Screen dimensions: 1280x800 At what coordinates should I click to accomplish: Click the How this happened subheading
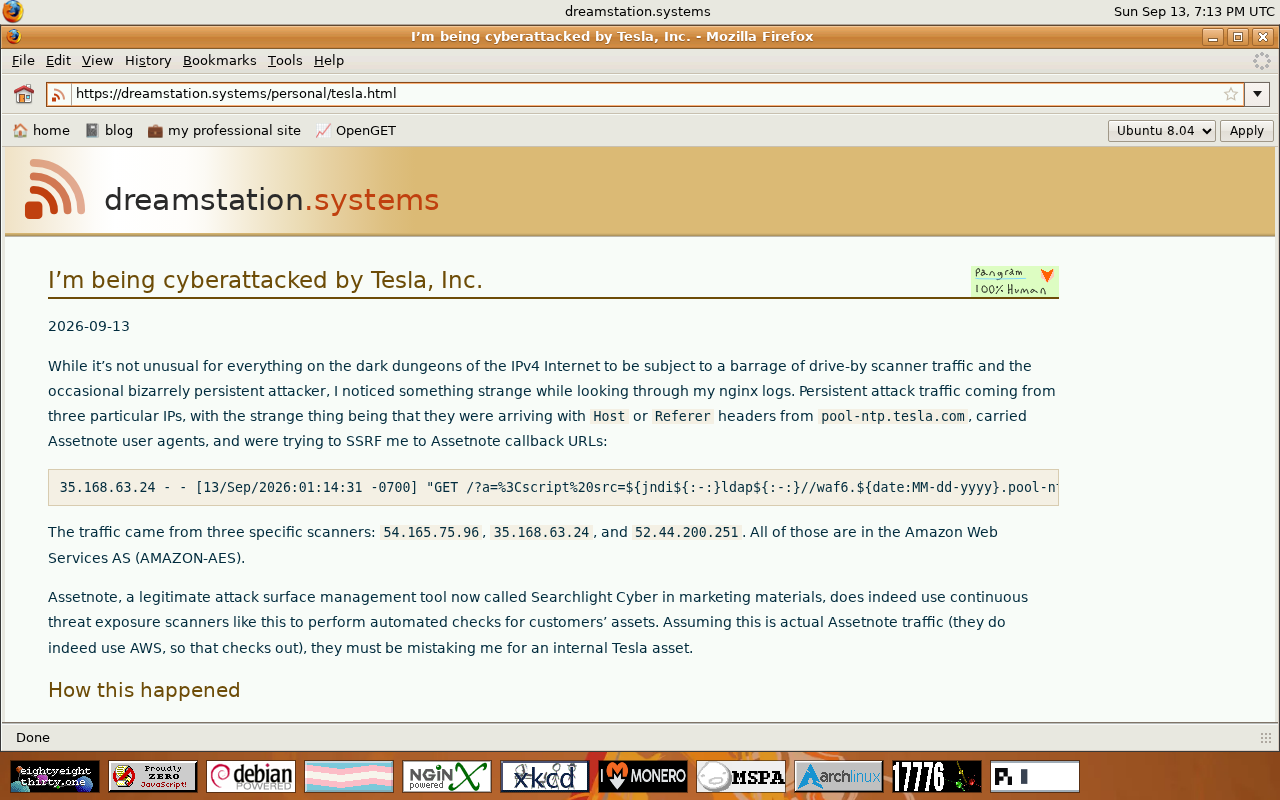[144, 691]
